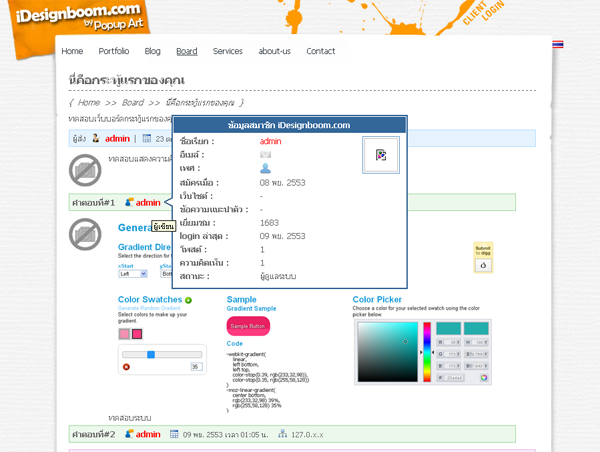
Task: Click the rainbow hue strip in the Color Picker
Action: pos(427,352)
